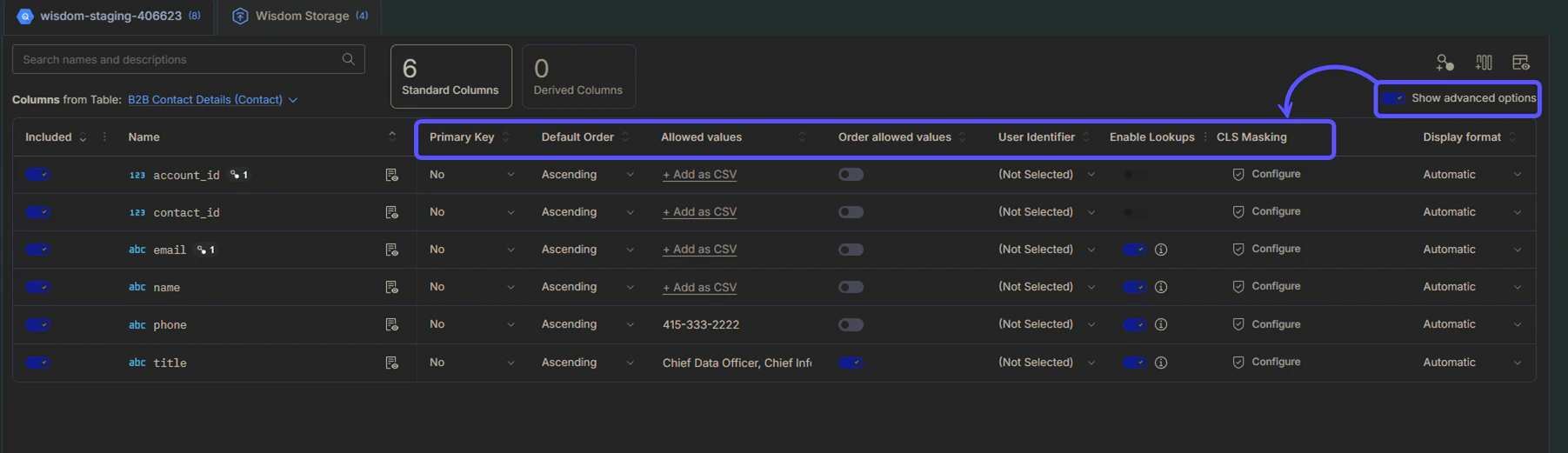
Task: Open Primary Key dropdown for phone
Action: pos(471,324)
